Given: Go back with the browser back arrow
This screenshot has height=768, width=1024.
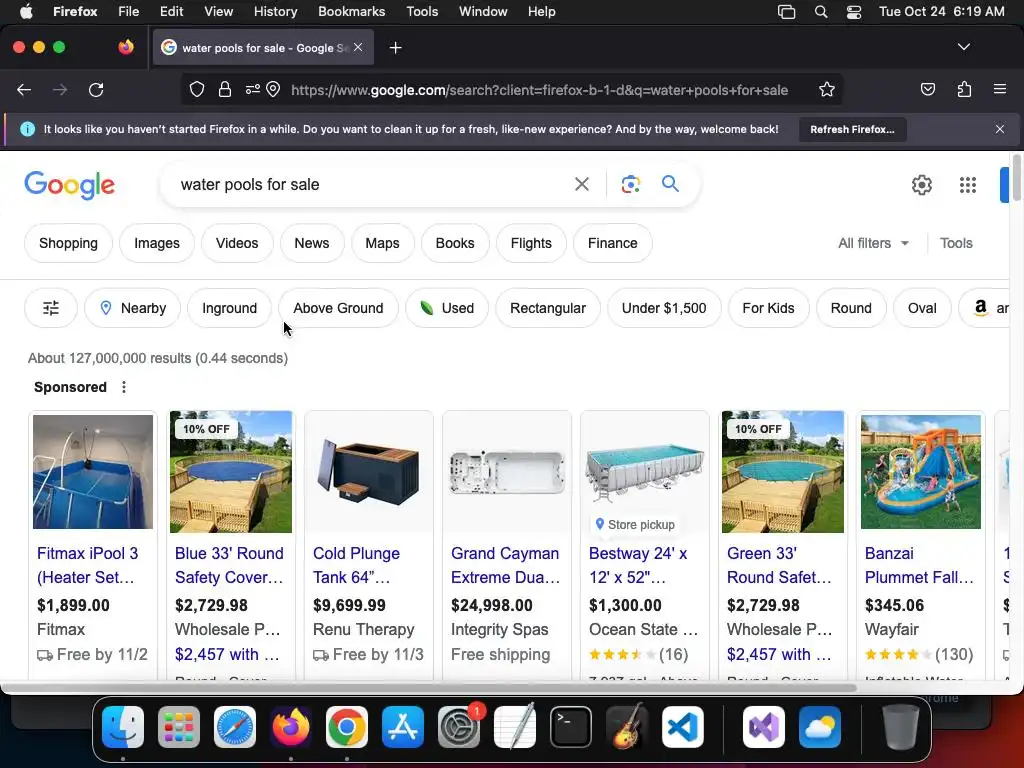Looking at the screenshot, I should click(x=24, y=89).
